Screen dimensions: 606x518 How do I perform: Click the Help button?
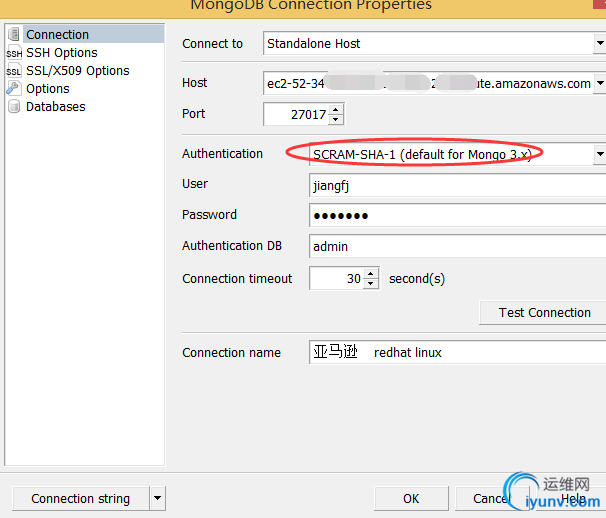573,498
